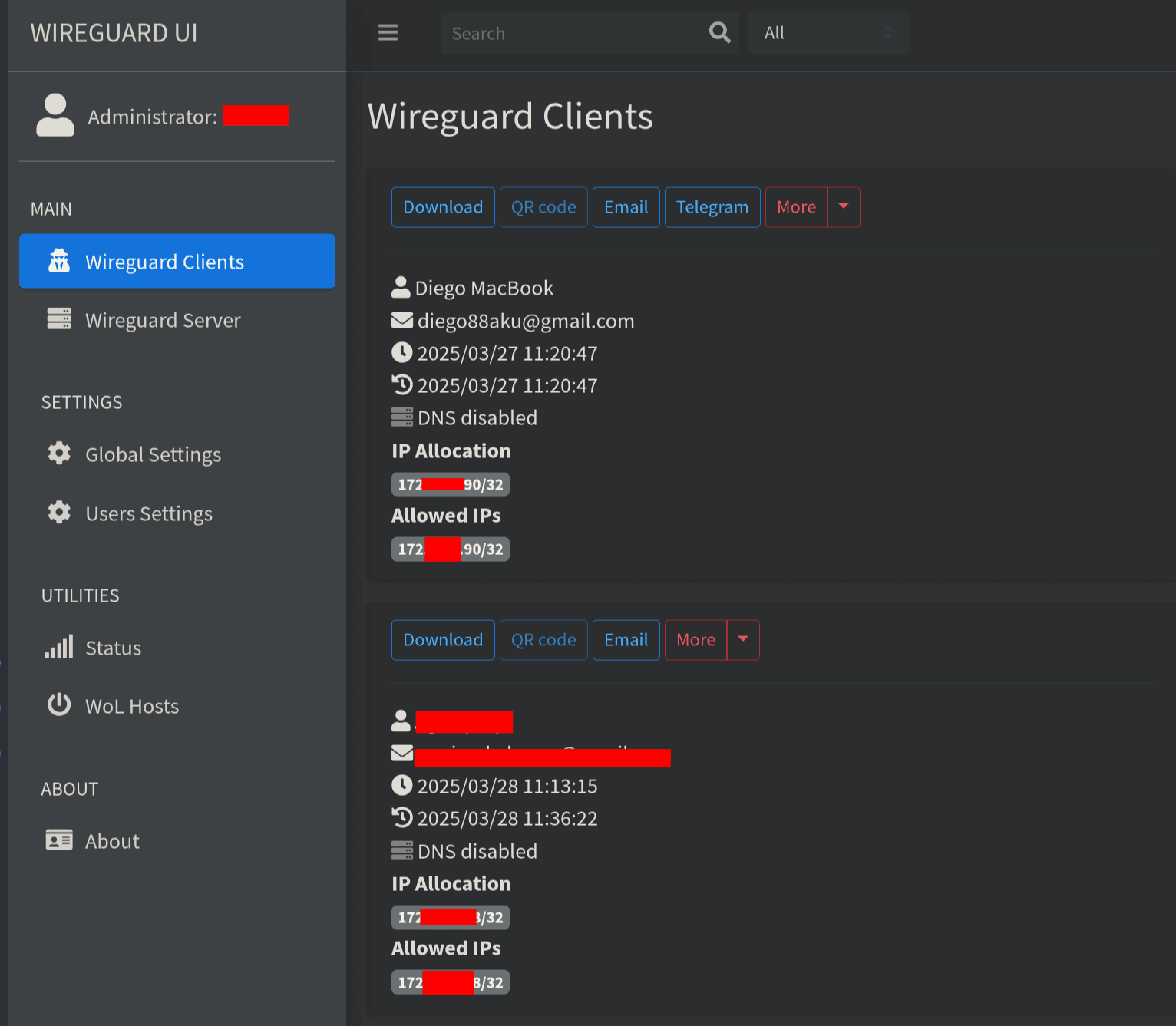Click the search magnifier icon
Screen dimensions: 1176x1026
pos(718,32)
